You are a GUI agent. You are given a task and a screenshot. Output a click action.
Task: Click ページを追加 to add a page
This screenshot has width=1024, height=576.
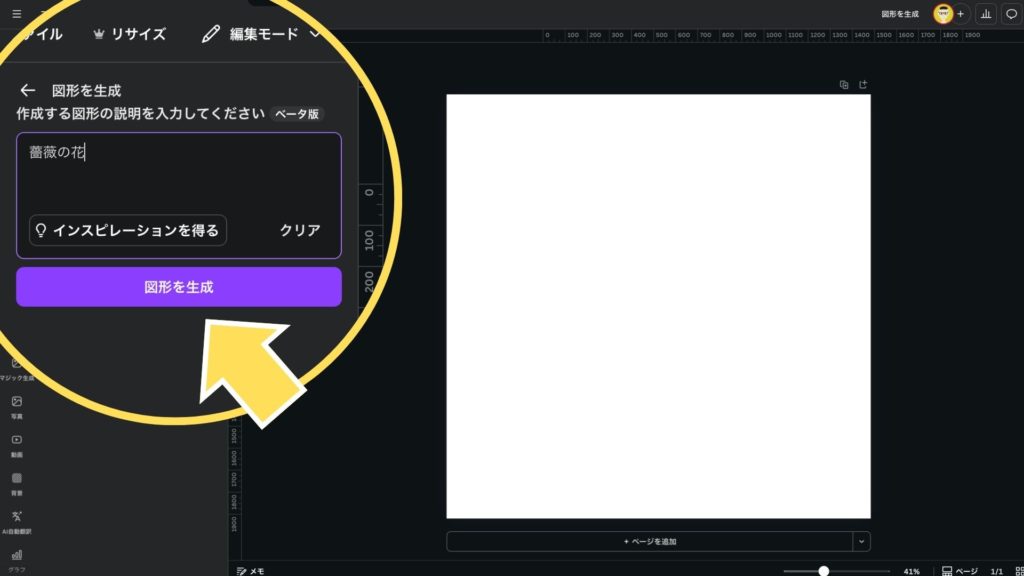[x=650, y=541]
